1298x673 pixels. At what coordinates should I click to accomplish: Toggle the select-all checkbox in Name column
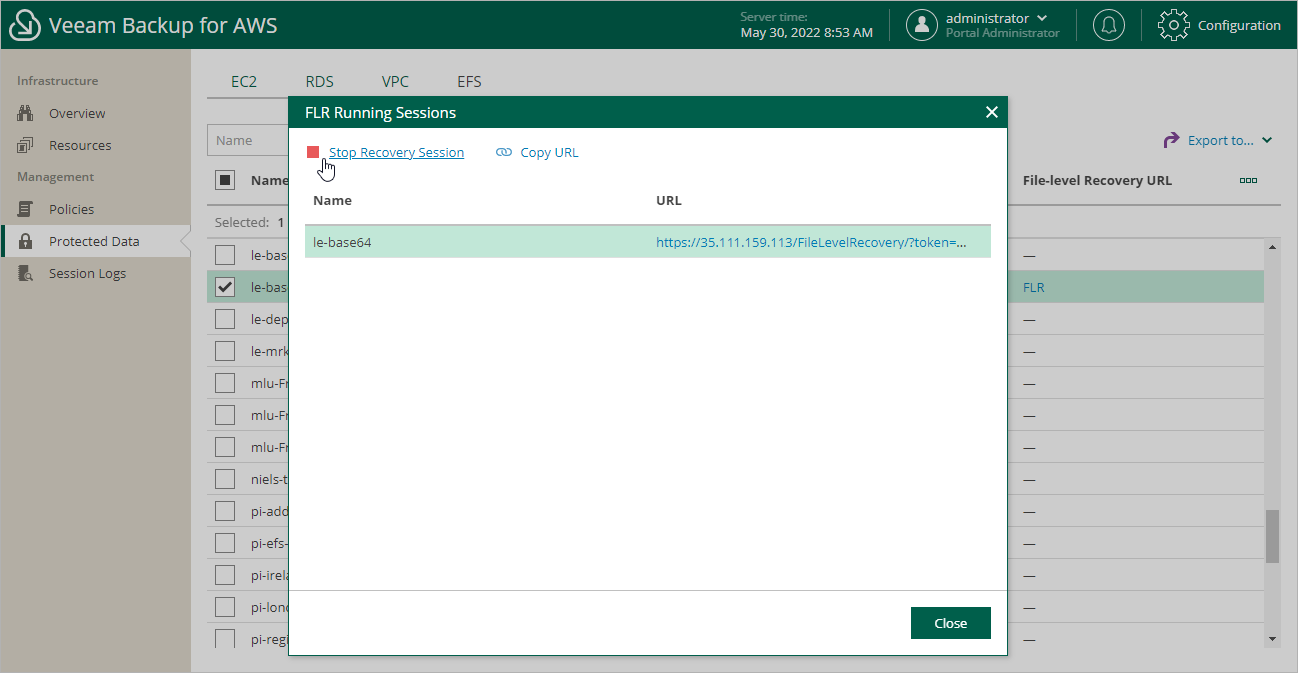point(225,179)
